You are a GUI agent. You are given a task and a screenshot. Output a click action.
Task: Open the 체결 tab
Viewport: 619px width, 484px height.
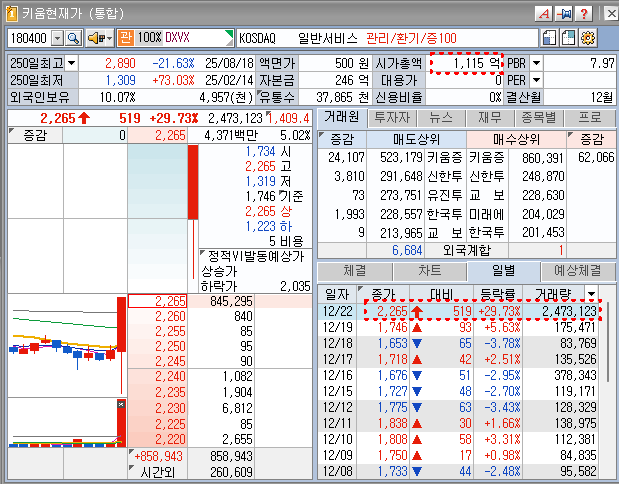click(355, 271)
